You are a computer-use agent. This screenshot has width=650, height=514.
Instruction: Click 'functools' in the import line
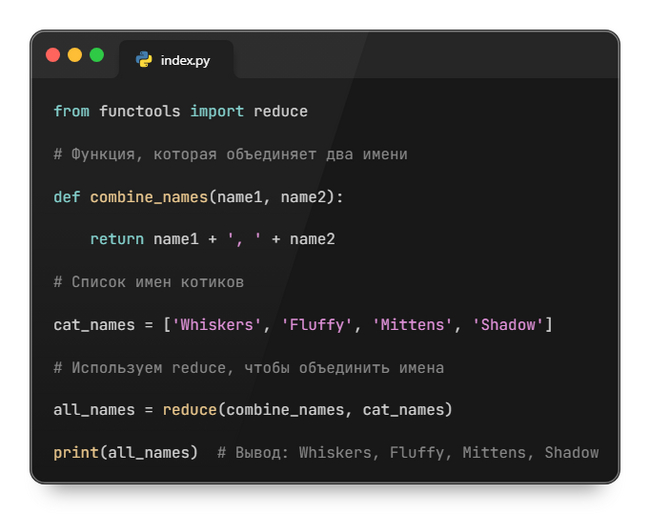140,111
